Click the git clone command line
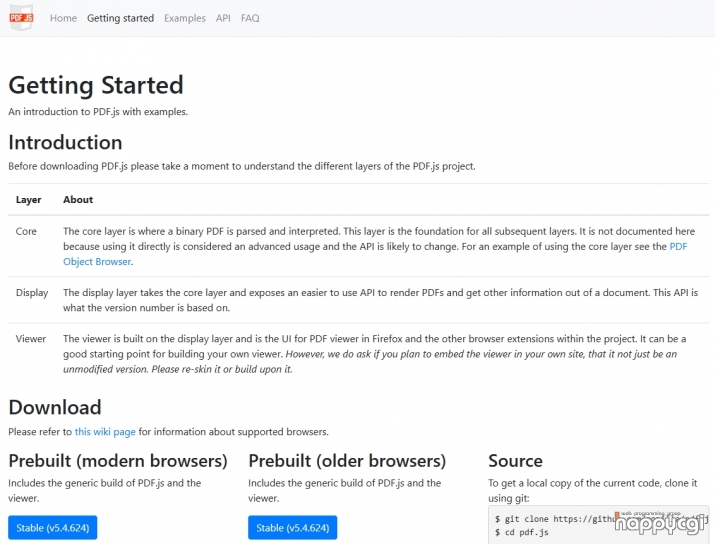 pyautogui.click(x=555, y=519)
